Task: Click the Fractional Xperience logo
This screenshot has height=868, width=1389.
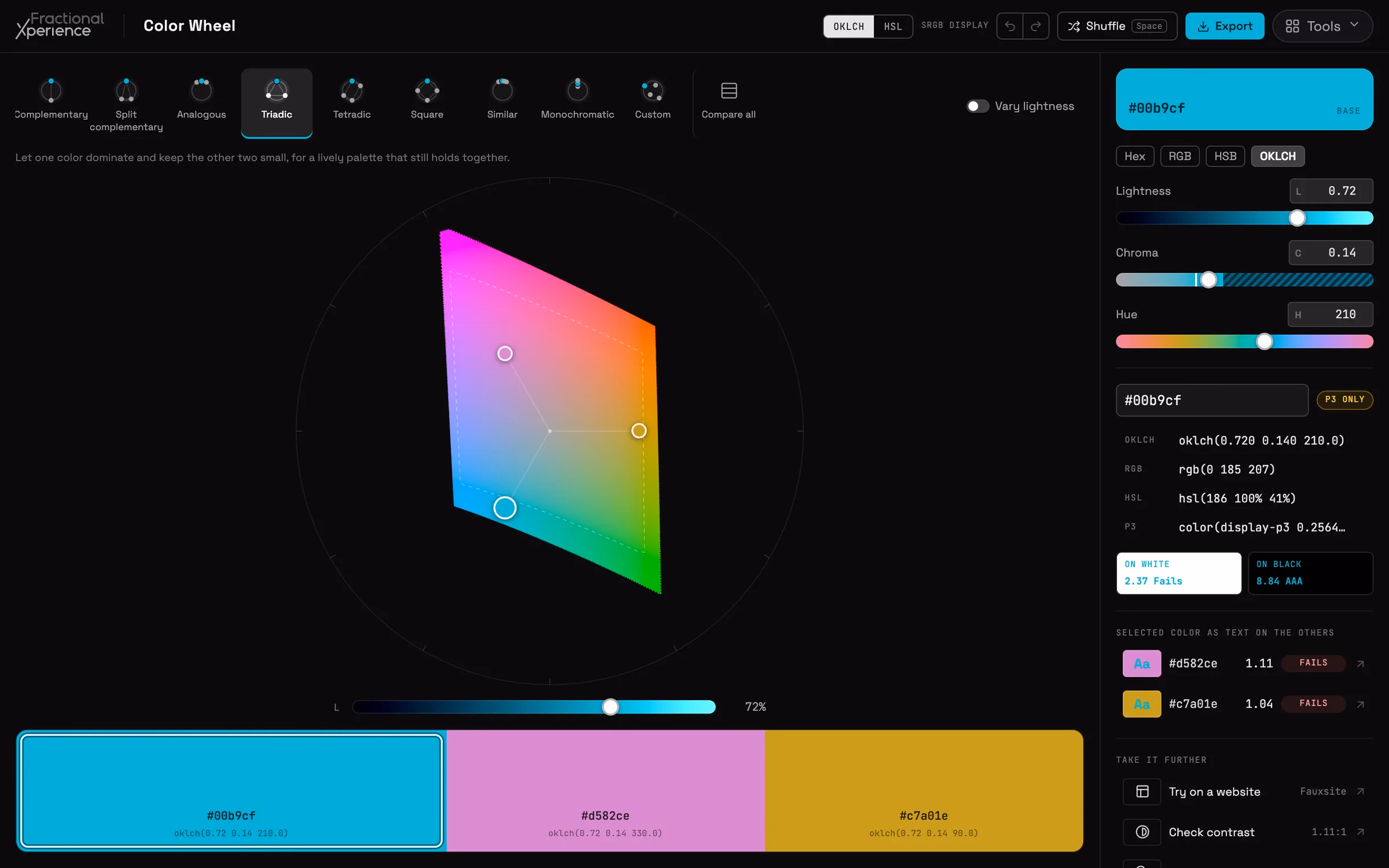Action: coord(60,26)
